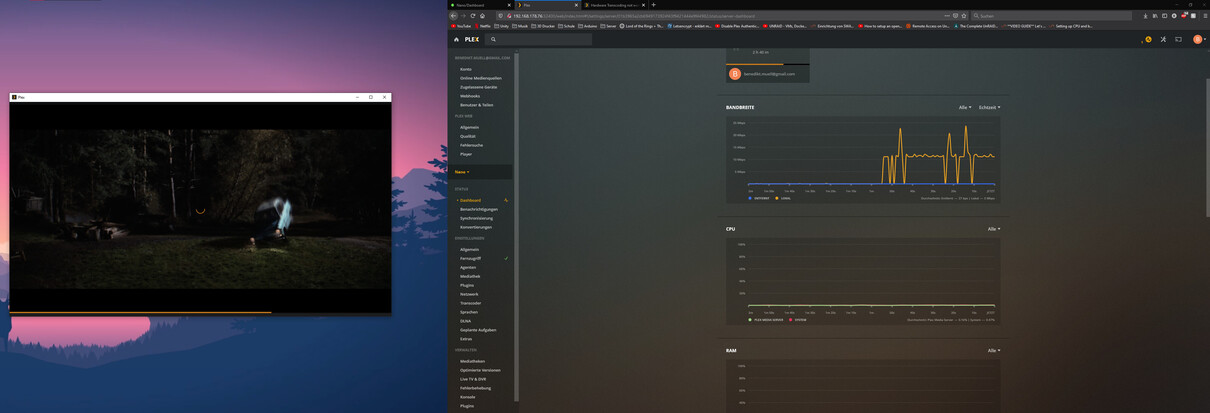Screen dimensions: 1210x413
Task: Open Konvertierungen in sidebar
Action: [x=476, y=227]
